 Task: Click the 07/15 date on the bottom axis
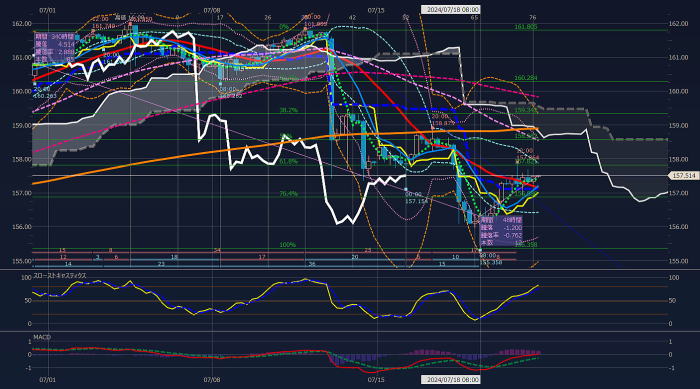376,380
